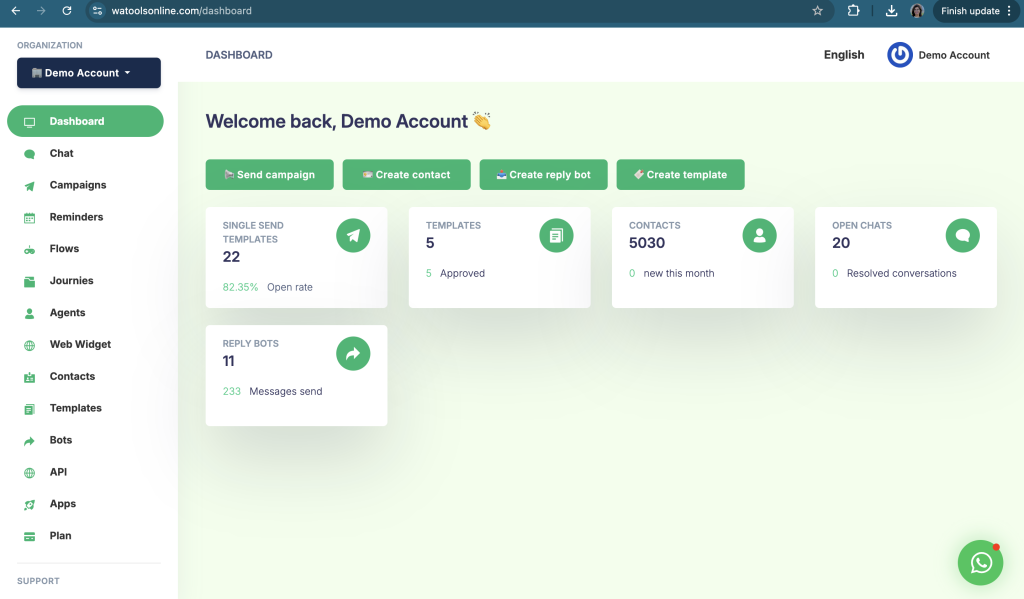Click the new this month text
The image size is (1024, 599).
679,273
